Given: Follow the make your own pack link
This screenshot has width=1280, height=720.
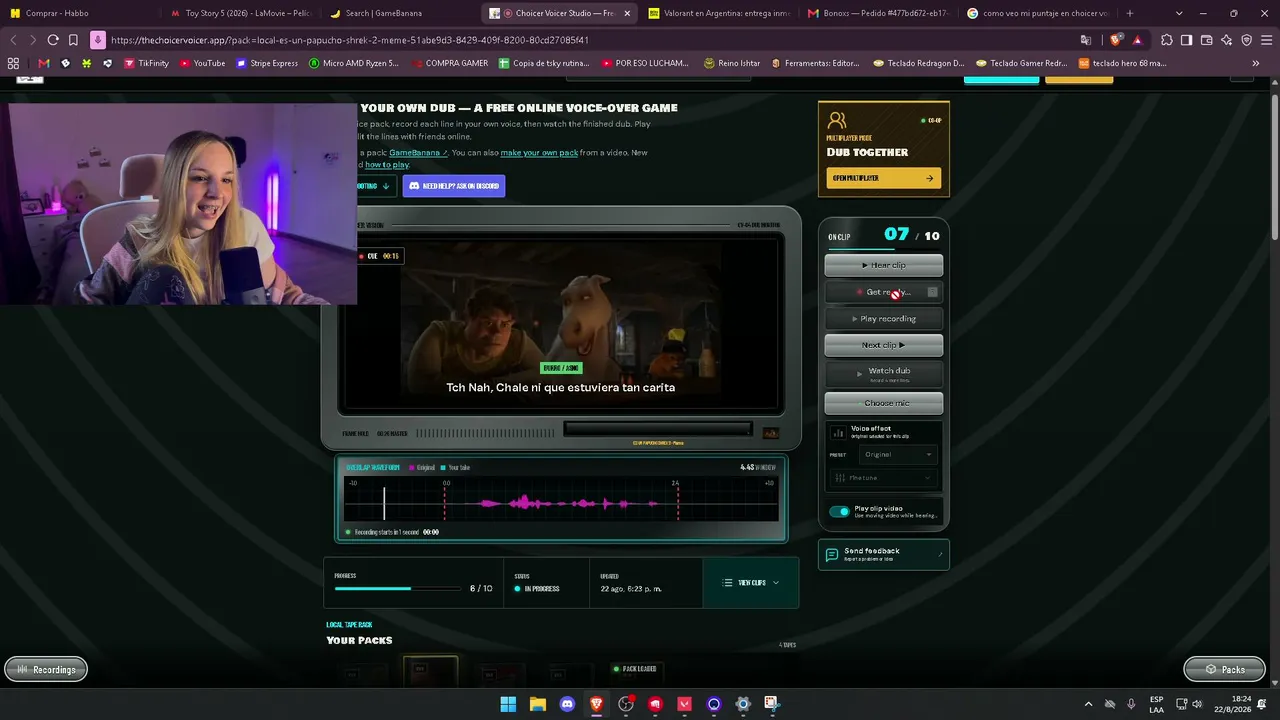Looking at the screenshot, I should point(539,153).
